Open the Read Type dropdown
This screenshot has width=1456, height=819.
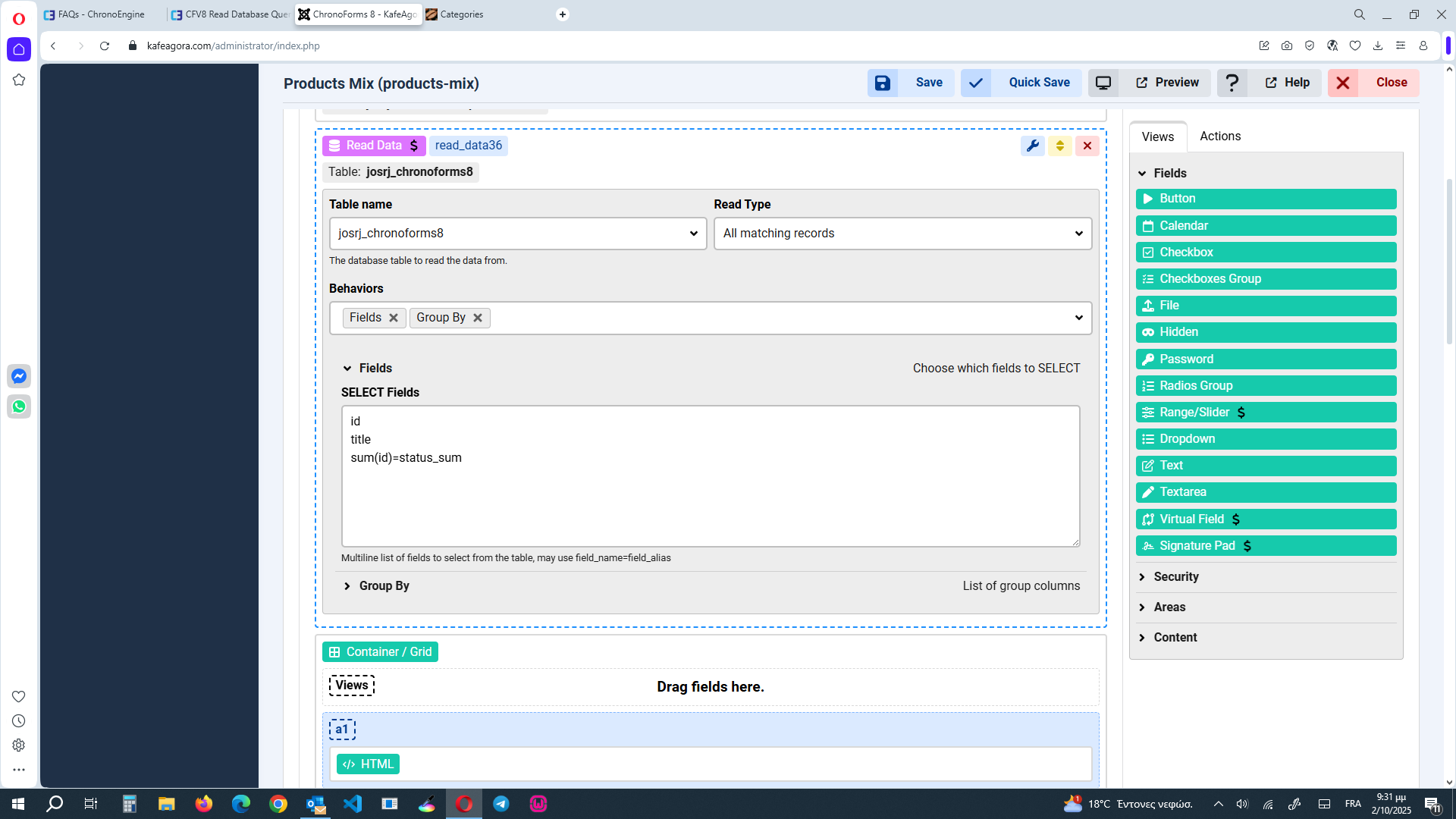coord(902,233)
